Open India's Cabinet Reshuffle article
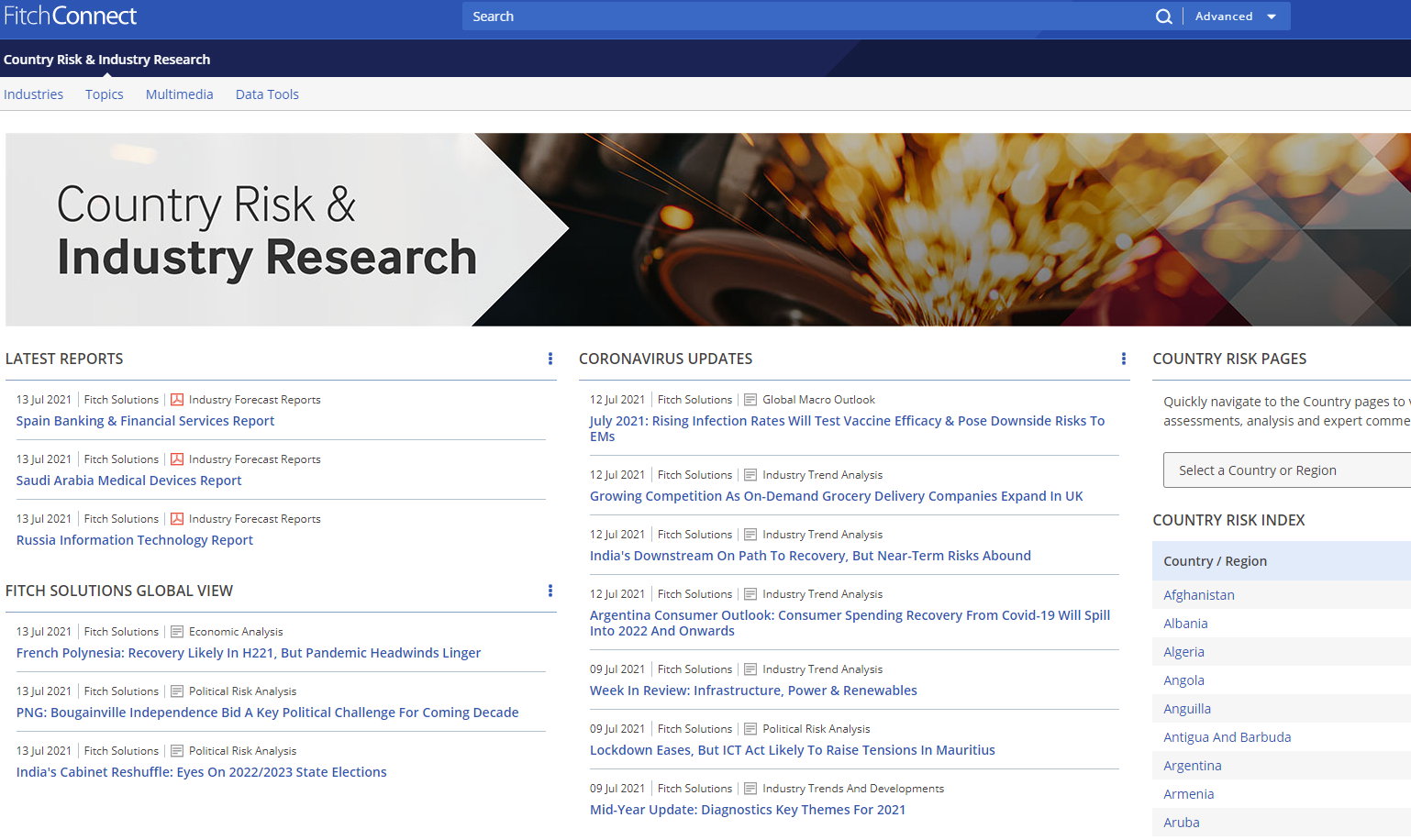The width and height of the screenshot is (1411, 840). pyautogui.click(x=201, y=772)
